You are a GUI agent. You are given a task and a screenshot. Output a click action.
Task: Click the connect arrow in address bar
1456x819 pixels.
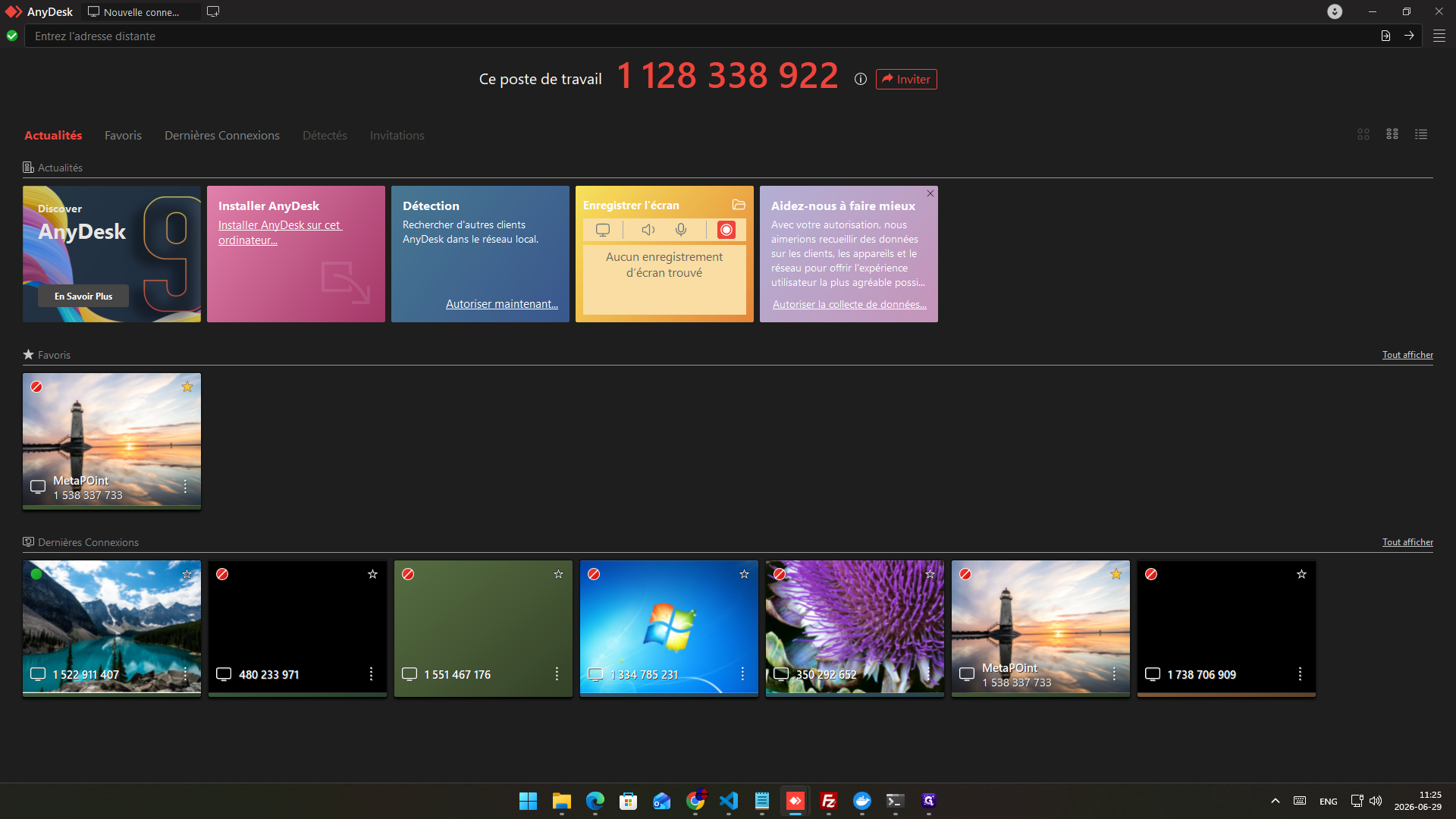click(1409, 36)
